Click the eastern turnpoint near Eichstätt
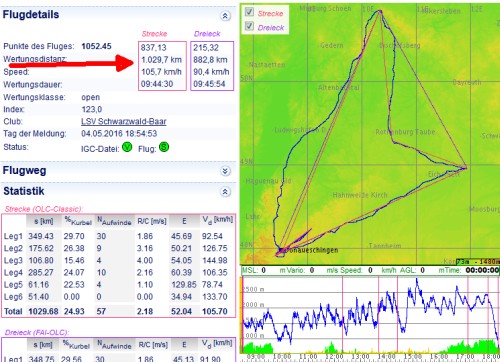 coord(465,167)
